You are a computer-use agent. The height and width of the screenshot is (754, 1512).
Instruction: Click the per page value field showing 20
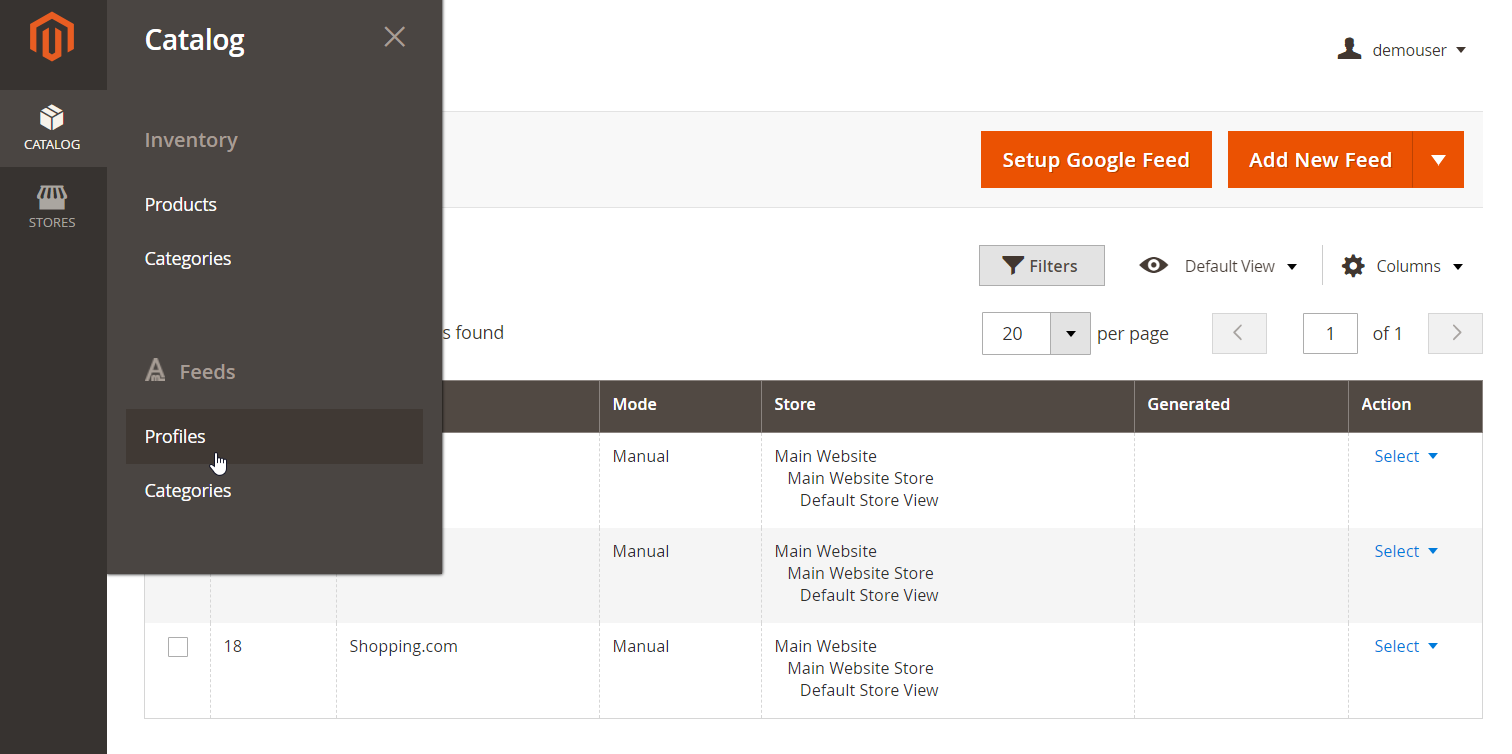[x=1016, y=333]
